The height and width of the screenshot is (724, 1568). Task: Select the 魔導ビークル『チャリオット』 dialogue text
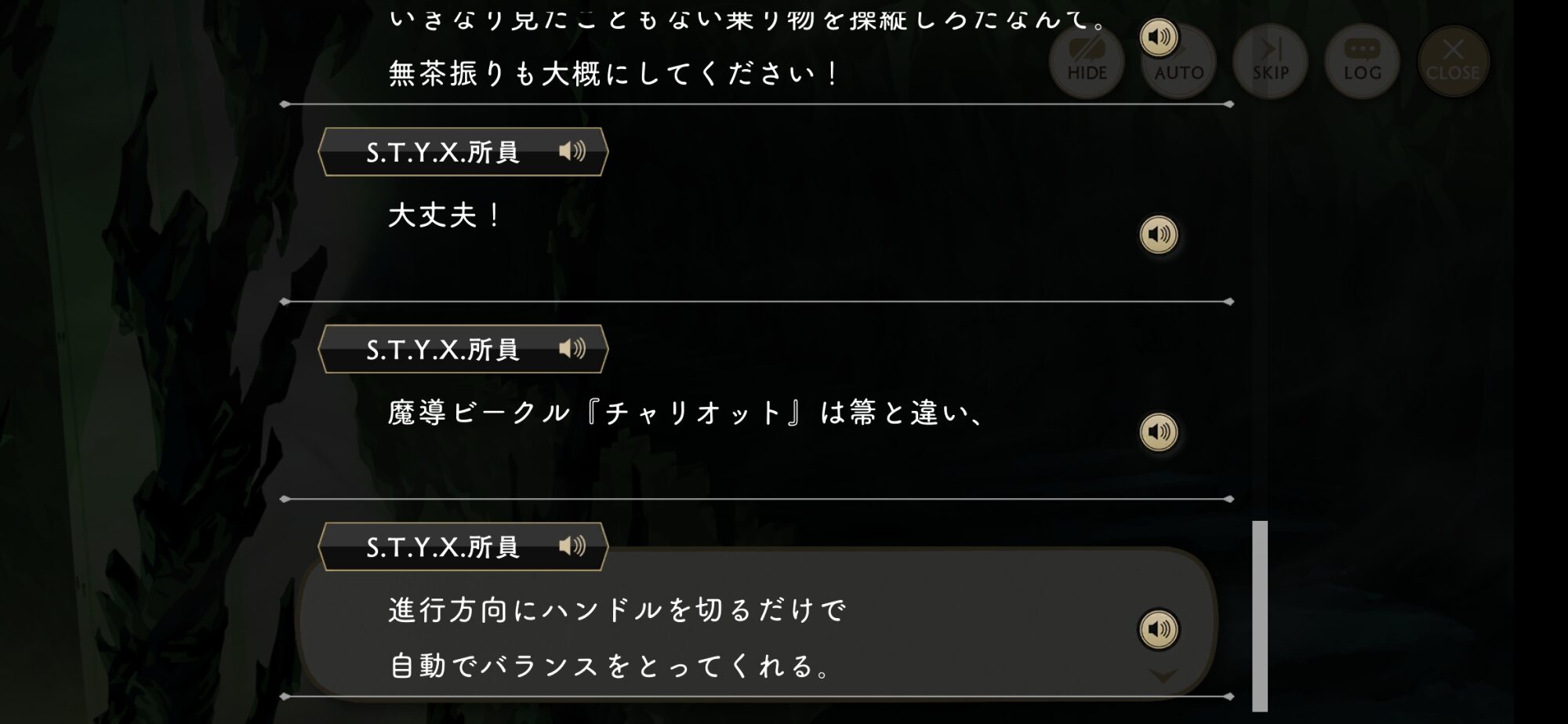(686, 413)
